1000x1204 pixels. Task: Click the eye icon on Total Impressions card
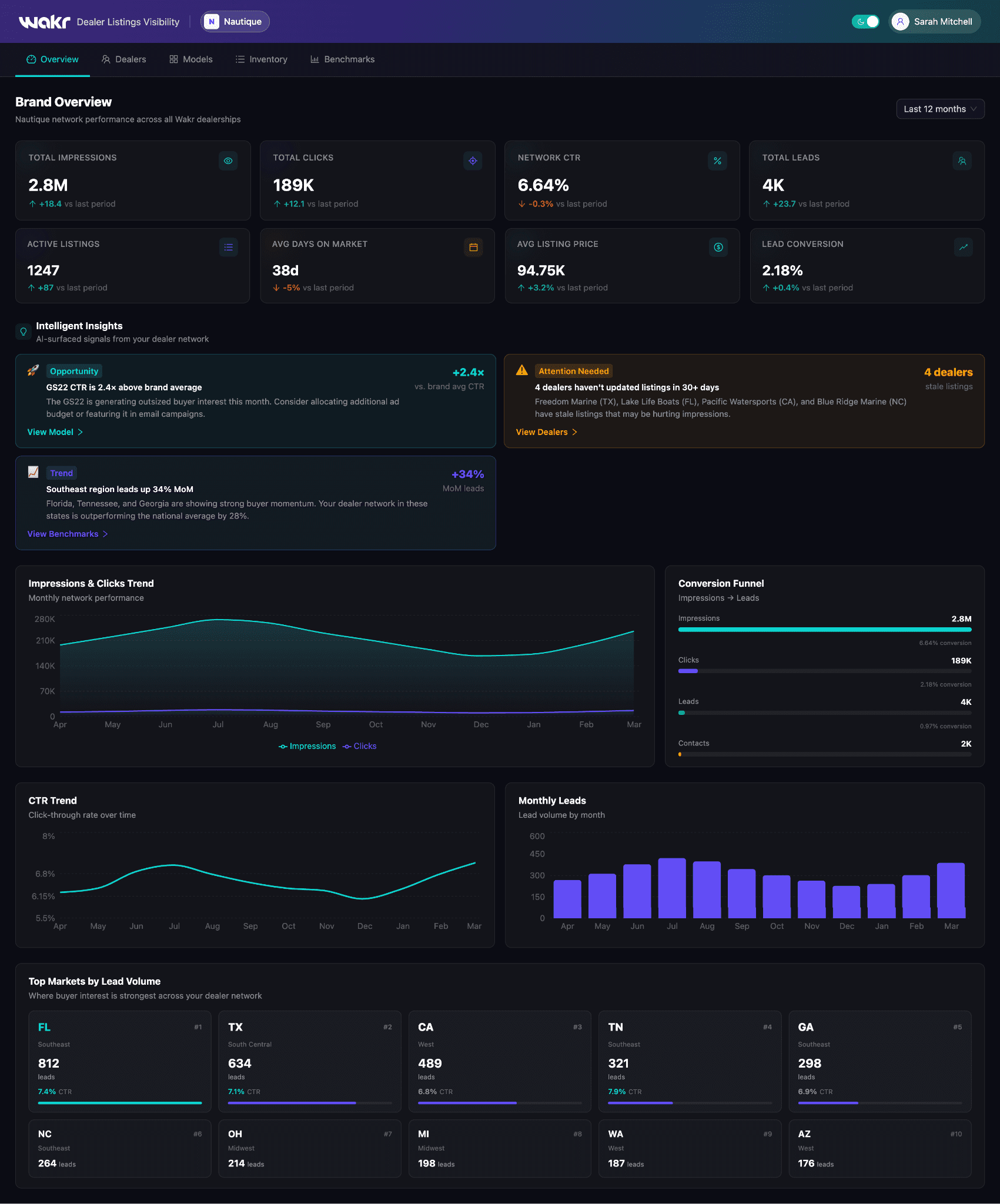click(228, 160)
